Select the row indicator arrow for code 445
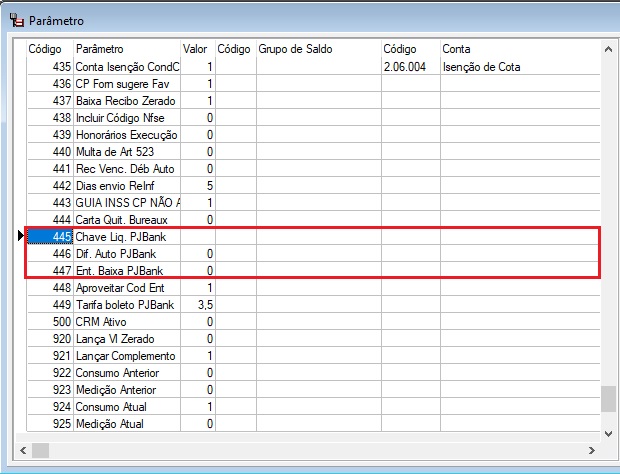The height and width of the screenshot is (474, 620). 21,236
